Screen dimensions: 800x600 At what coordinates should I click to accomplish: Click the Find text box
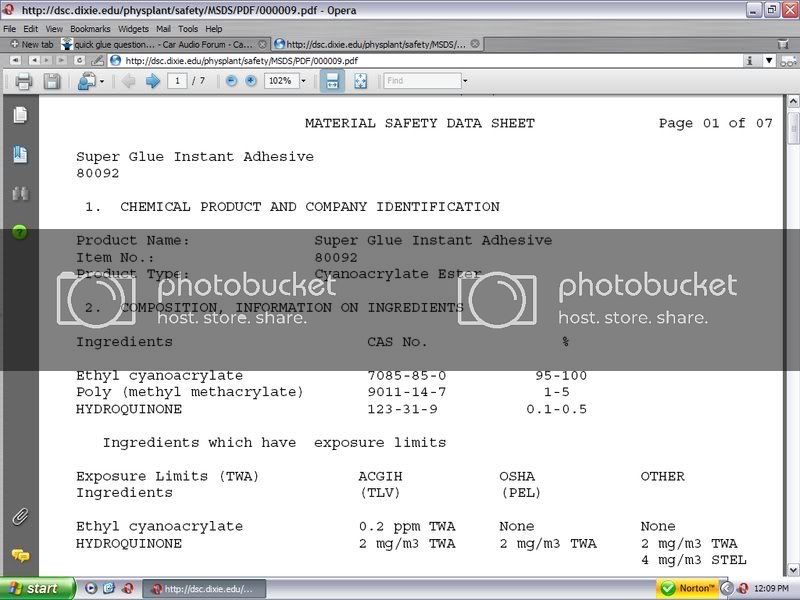[x=422, y=81]
